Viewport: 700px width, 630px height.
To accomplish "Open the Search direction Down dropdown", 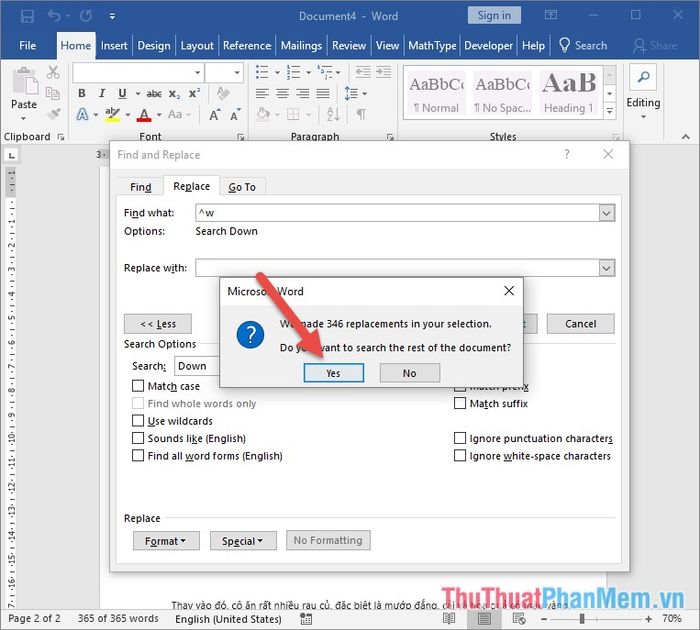I will (197, 366).
